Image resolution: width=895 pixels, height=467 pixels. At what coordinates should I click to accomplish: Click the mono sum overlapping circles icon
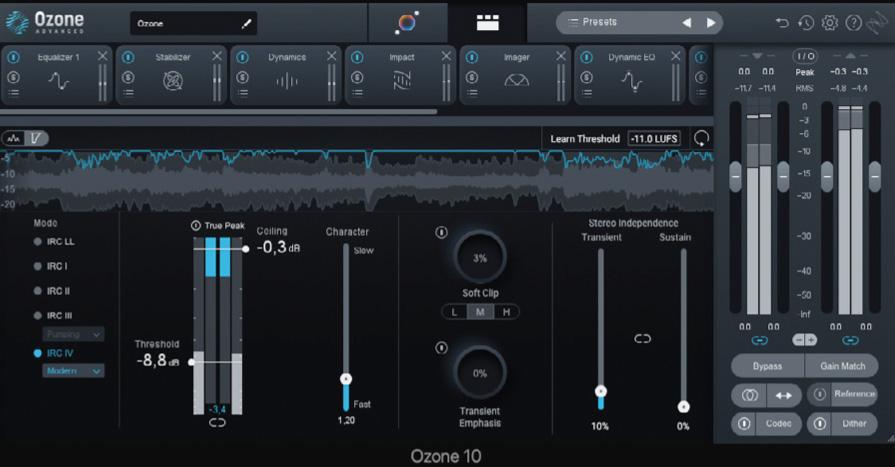click(750, 394)
